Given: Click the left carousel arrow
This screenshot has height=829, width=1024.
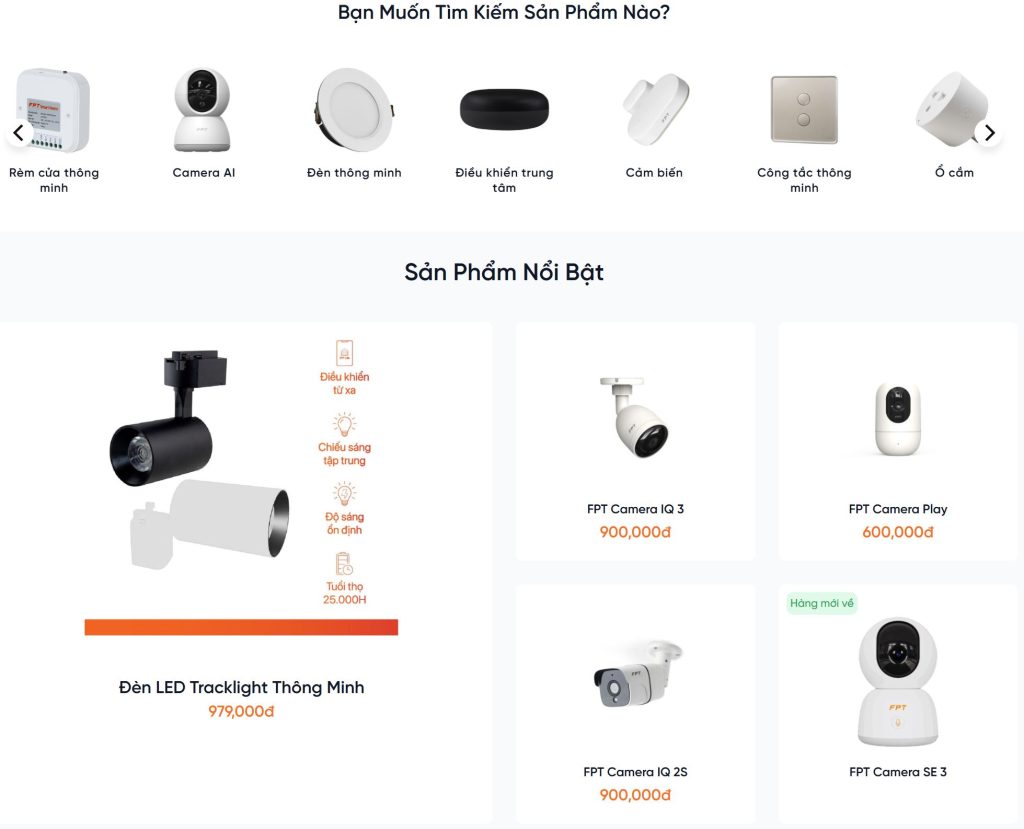Looking at the screenshot, I should [19, 133].
